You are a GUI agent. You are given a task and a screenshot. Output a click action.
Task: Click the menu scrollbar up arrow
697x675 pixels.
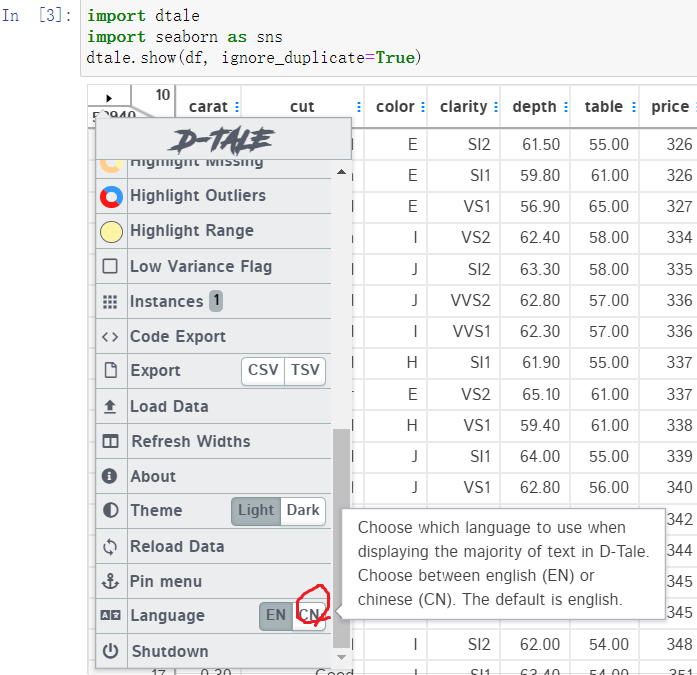click(341, 172)
